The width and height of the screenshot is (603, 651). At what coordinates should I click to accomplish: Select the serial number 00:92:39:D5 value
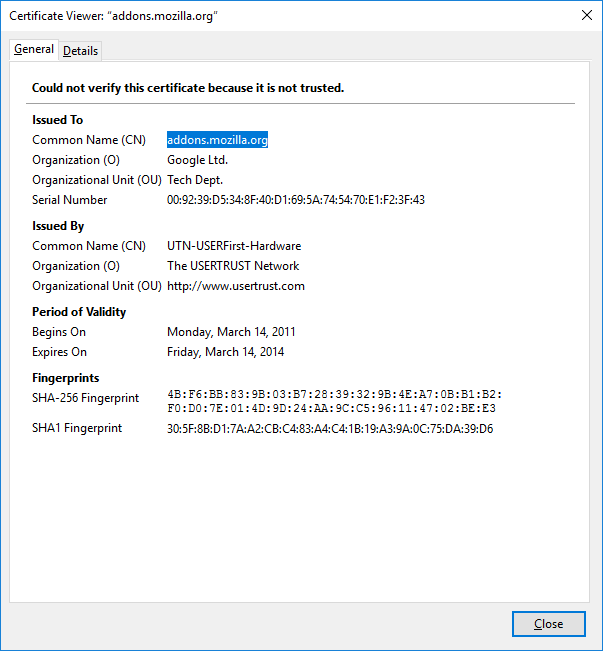click(296, 200)
